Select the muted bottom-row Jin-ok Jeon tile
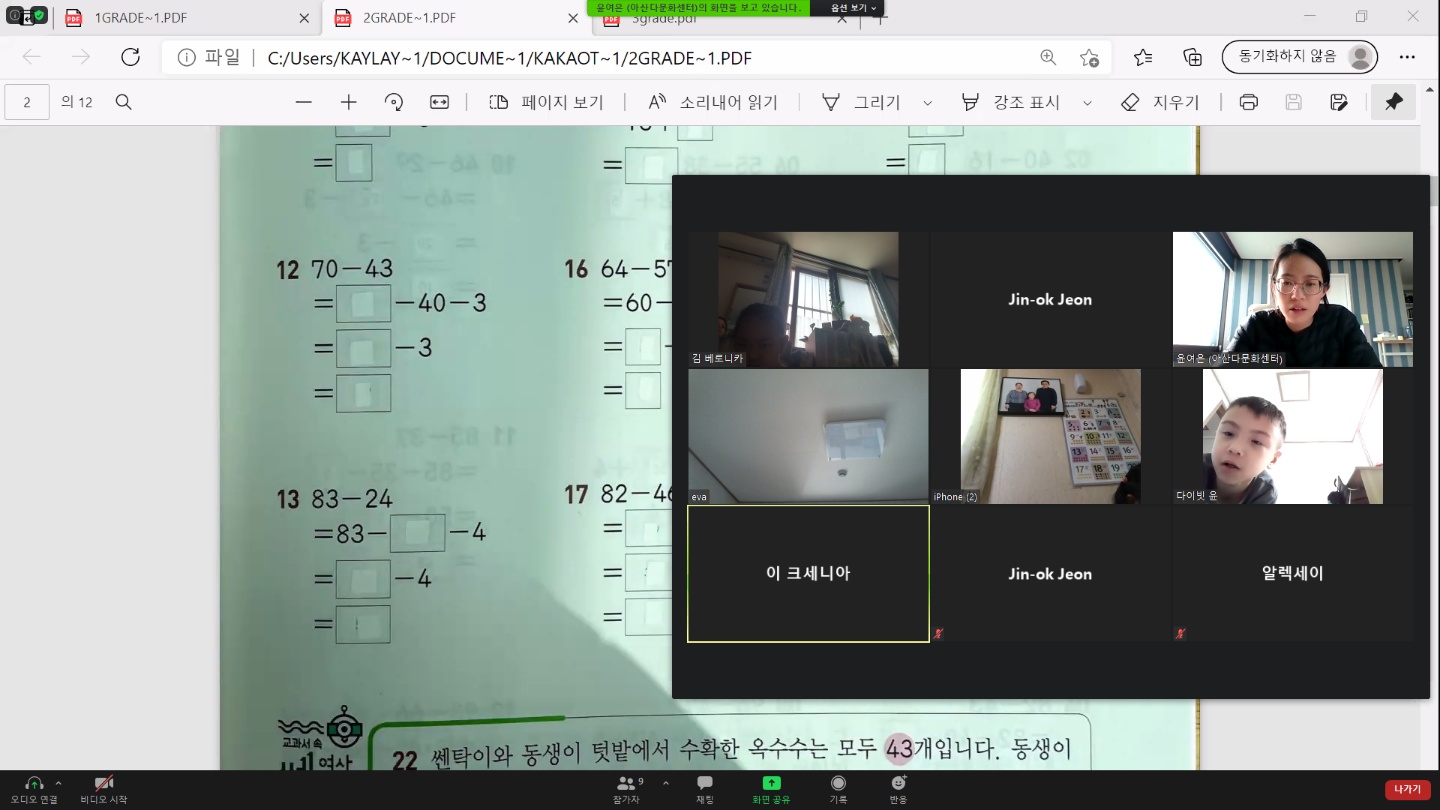The width and height of the screenshot is (1440, 810). pyautogui.click(x=1050, y=573)
